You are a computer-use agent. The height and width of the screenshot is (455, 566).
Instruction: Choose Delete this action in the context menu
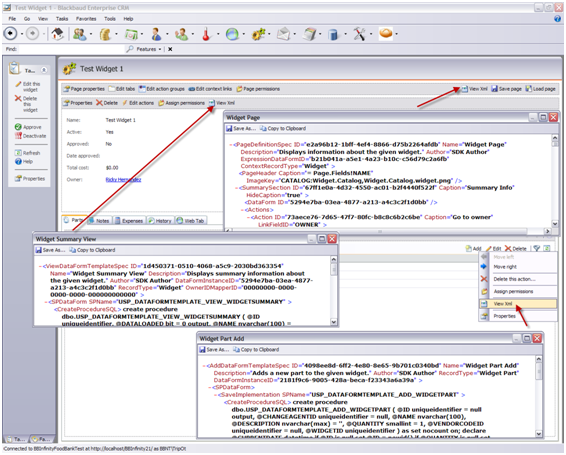click(x=518, y=279)
